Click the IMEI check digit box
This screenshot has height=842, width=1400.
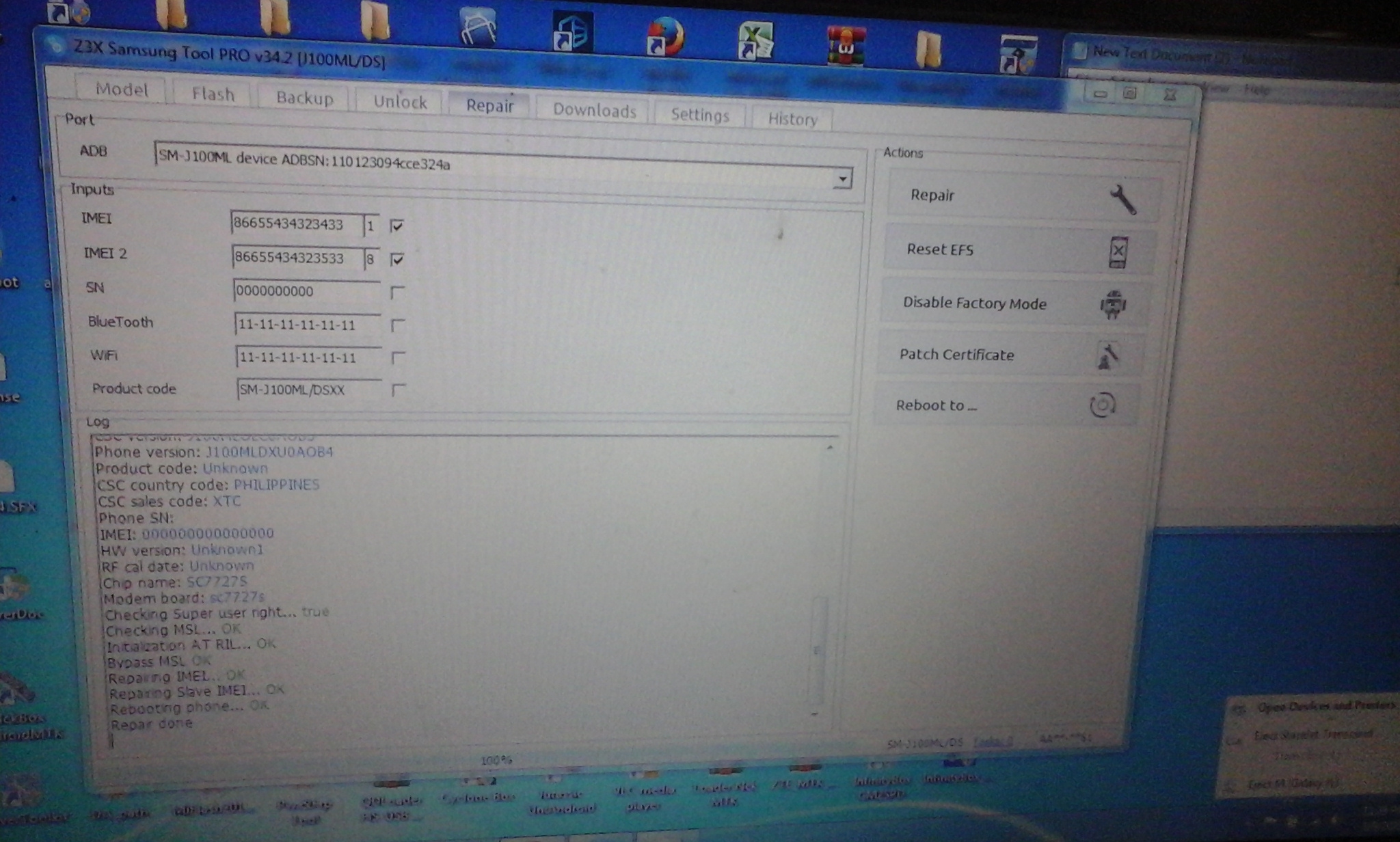point(371,226)
